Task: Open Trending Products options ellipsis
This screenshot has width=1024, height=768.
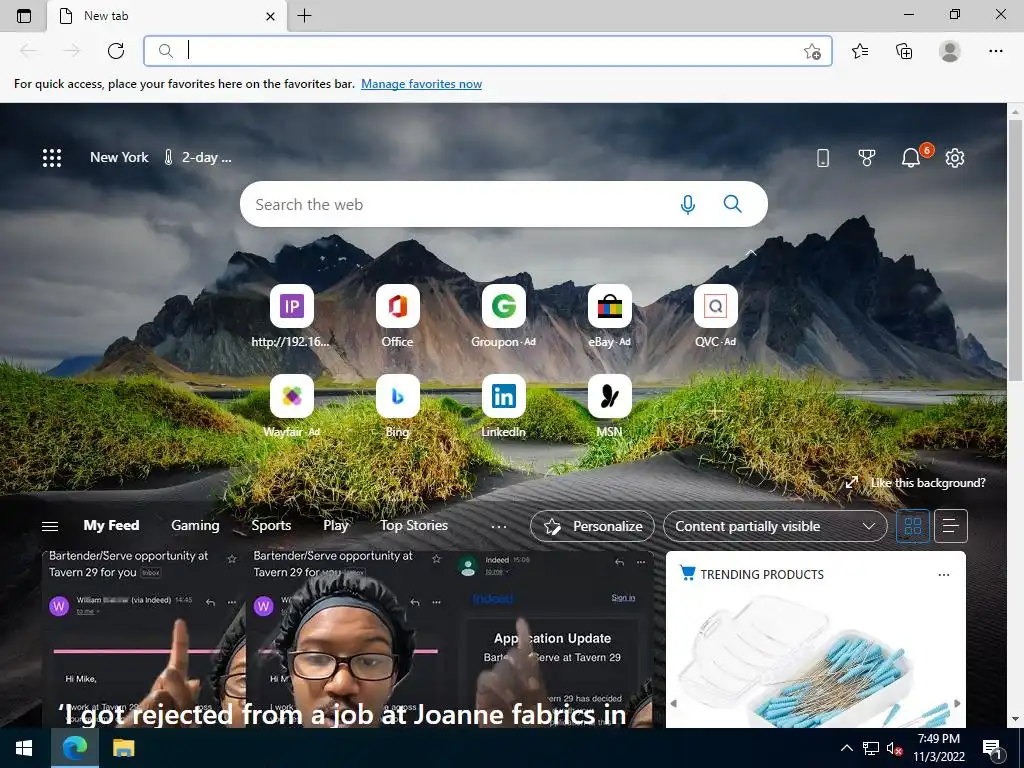Action: click(x=944, y=575)
